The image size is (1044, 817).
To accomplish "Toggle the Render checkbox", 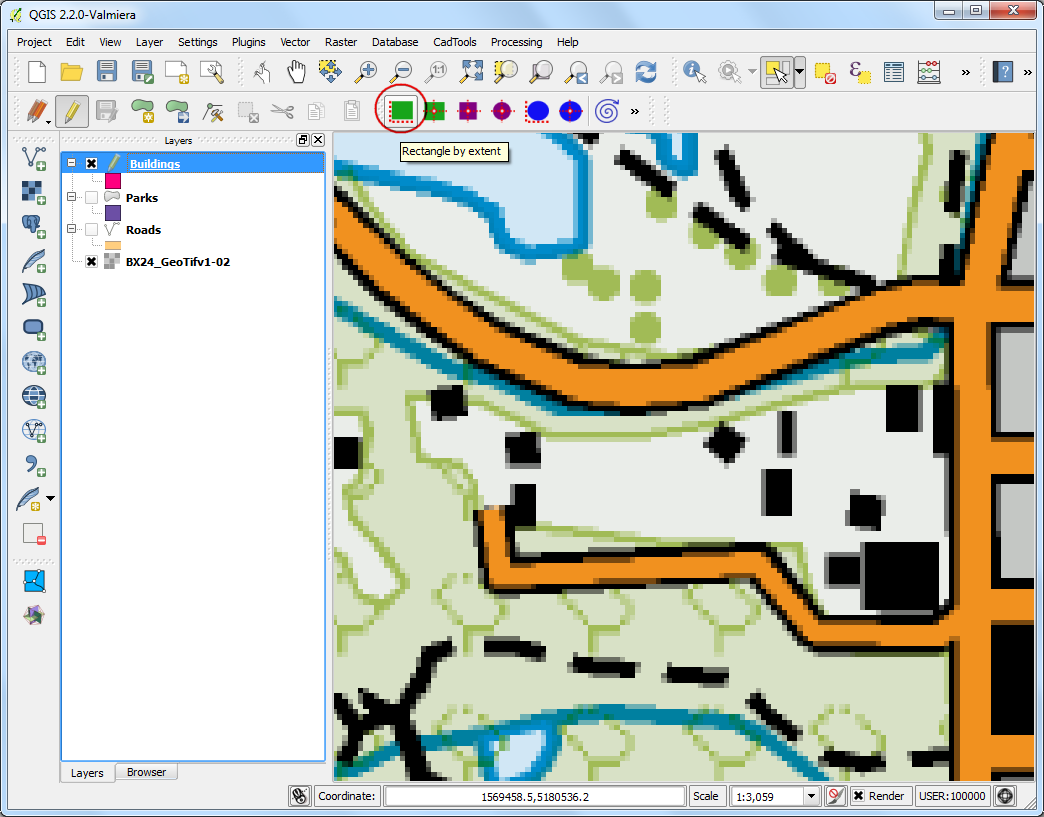I will coord(859,796).
